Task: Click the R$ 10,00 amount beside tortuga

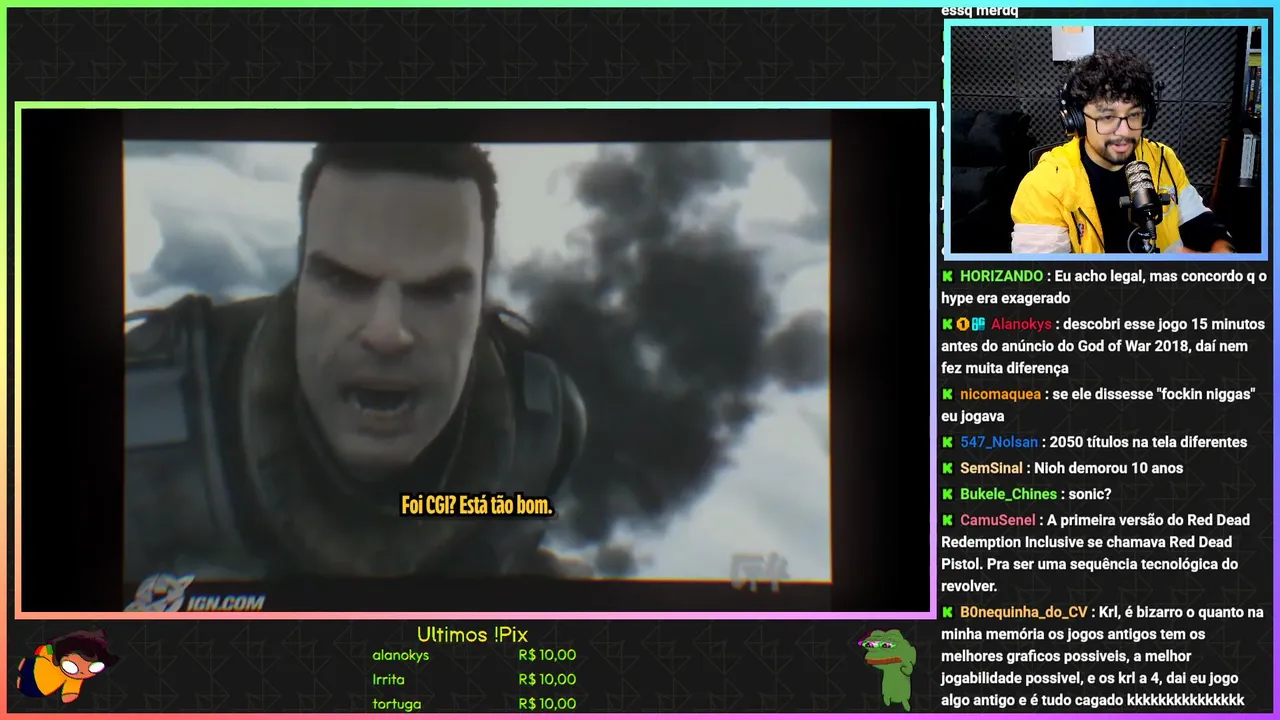Action: tap(547, 704)
